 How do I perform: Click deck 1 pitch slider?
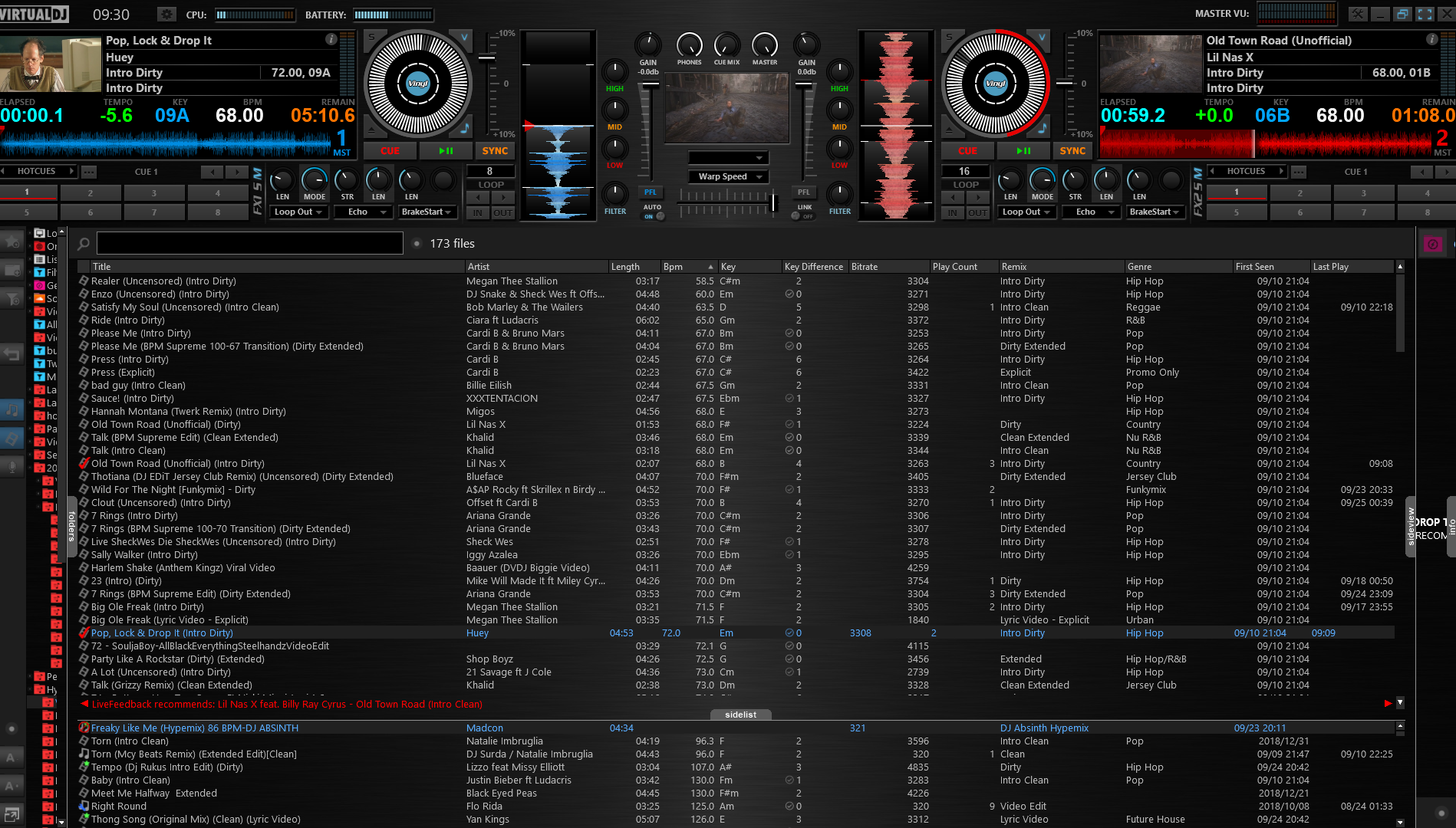coord(486,58)
